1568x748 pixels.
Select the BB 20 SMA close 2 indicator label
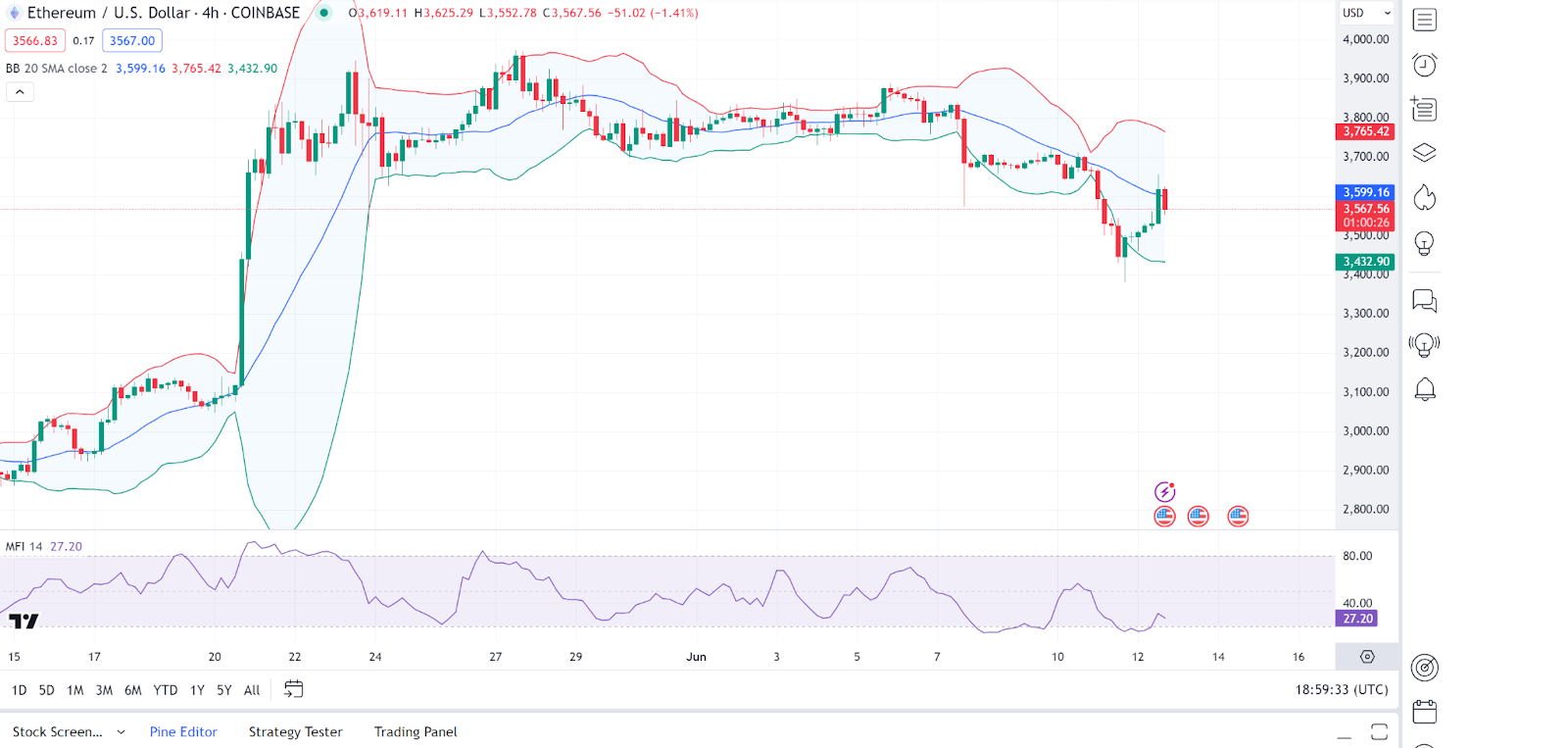(57, 69)
